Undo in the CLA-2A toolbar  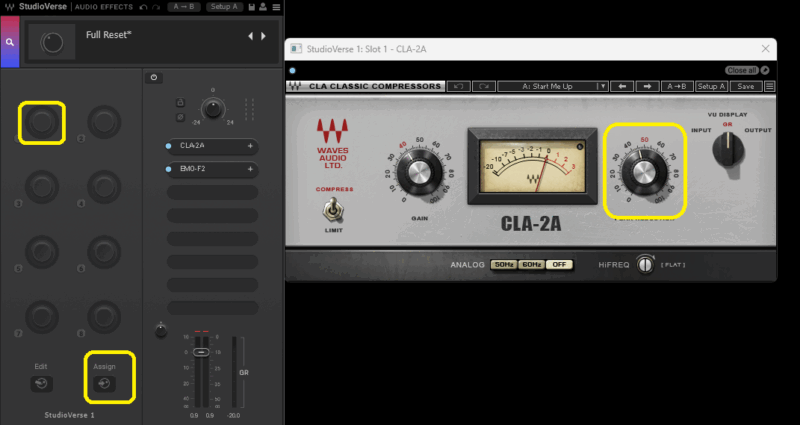pos(459,86)
